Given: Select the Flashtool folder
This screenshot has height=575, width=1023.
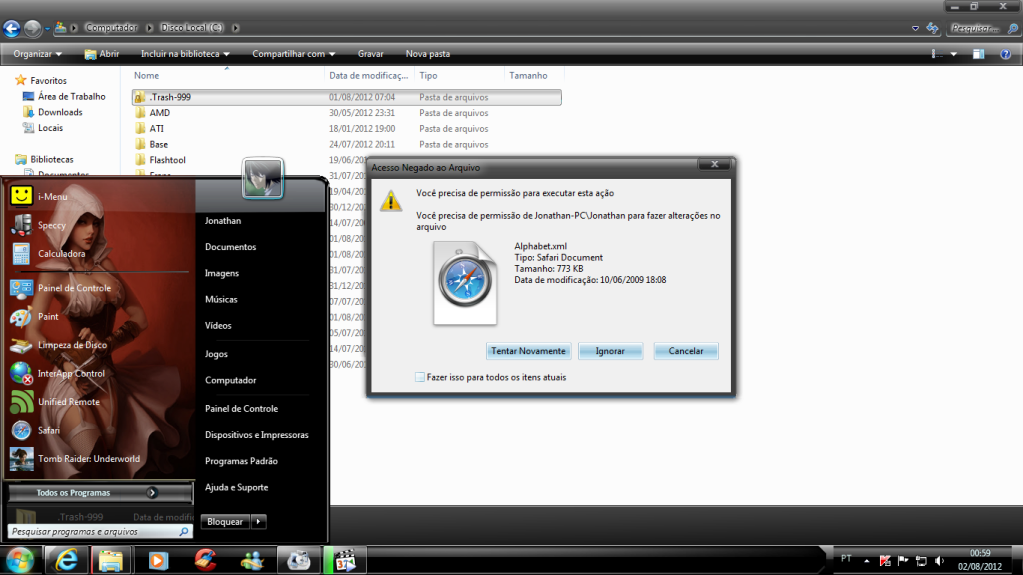Looking at the screenshot, I should (167, 160).
